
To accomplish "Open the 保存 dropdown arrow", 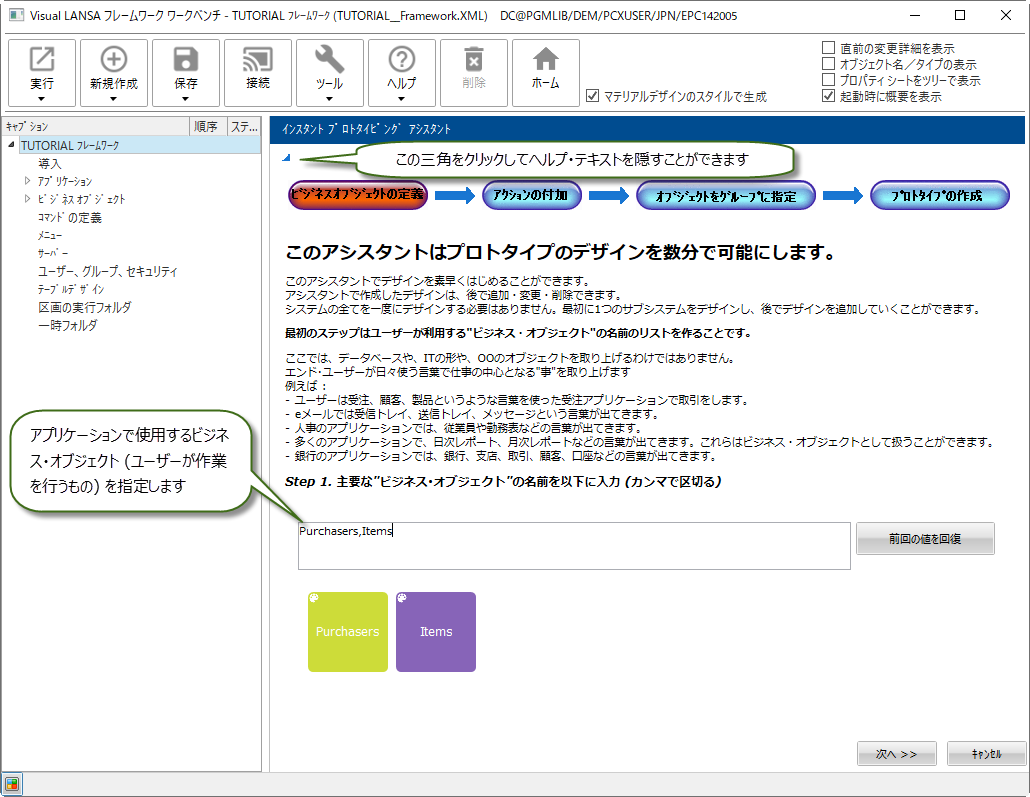I will (186, 99).
